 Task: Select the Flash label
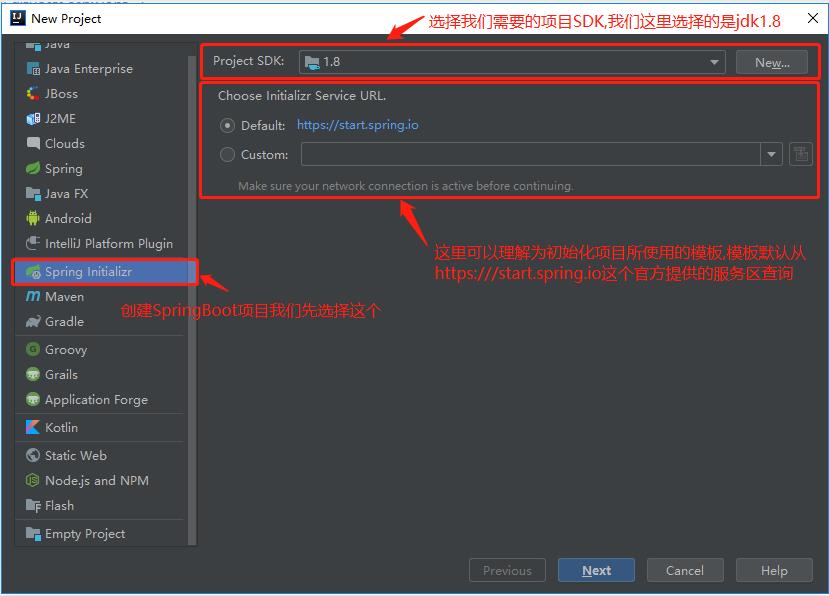pyautogui.click(x=59, y=506)
